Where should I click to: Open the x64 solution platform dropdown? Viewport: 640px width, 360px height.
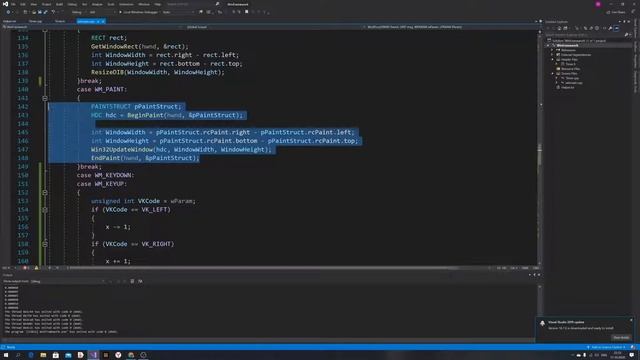(x=102, y=12)
